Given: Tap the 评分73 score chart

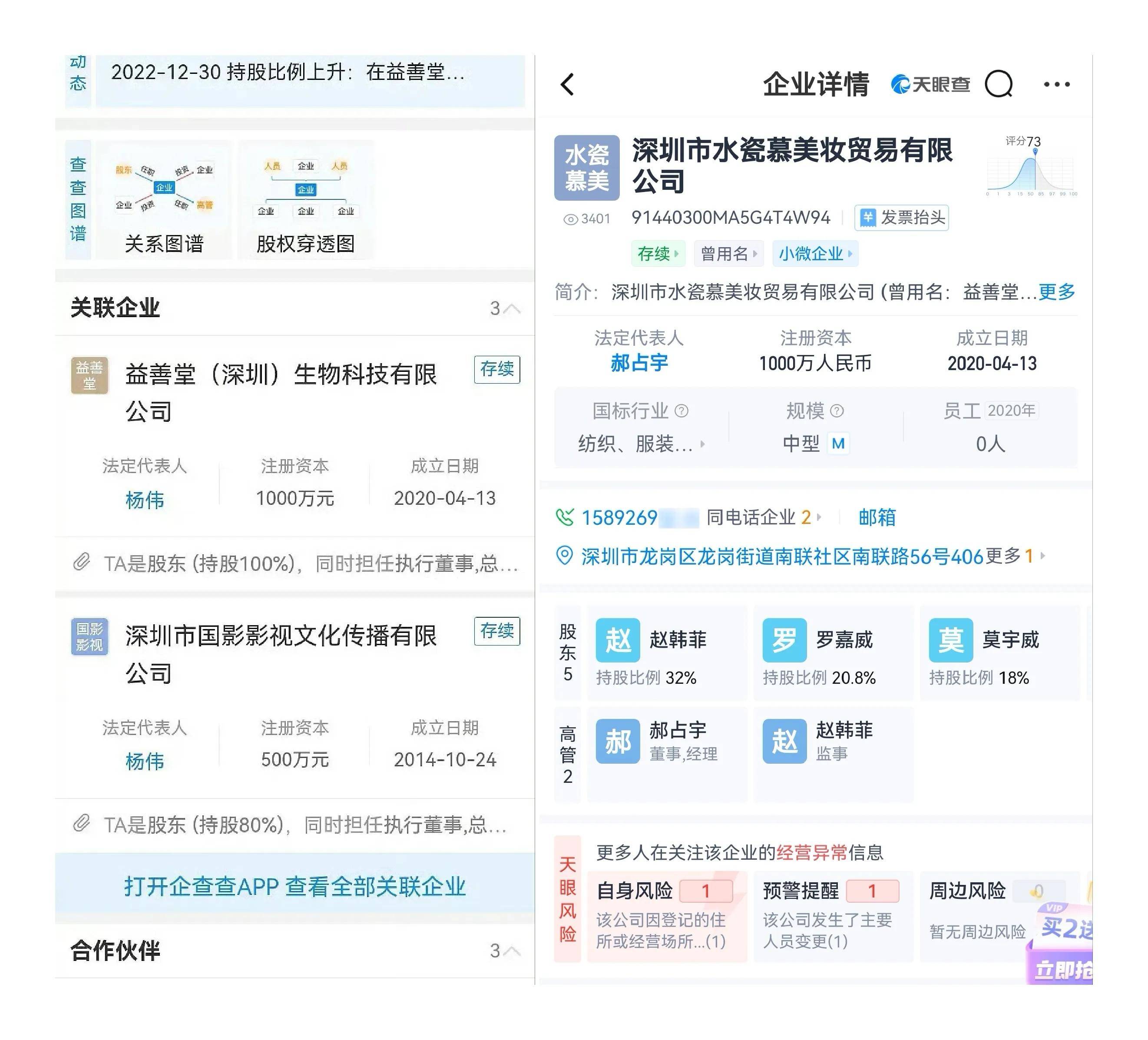Looking at the screenshot, I should [1031, 166].
